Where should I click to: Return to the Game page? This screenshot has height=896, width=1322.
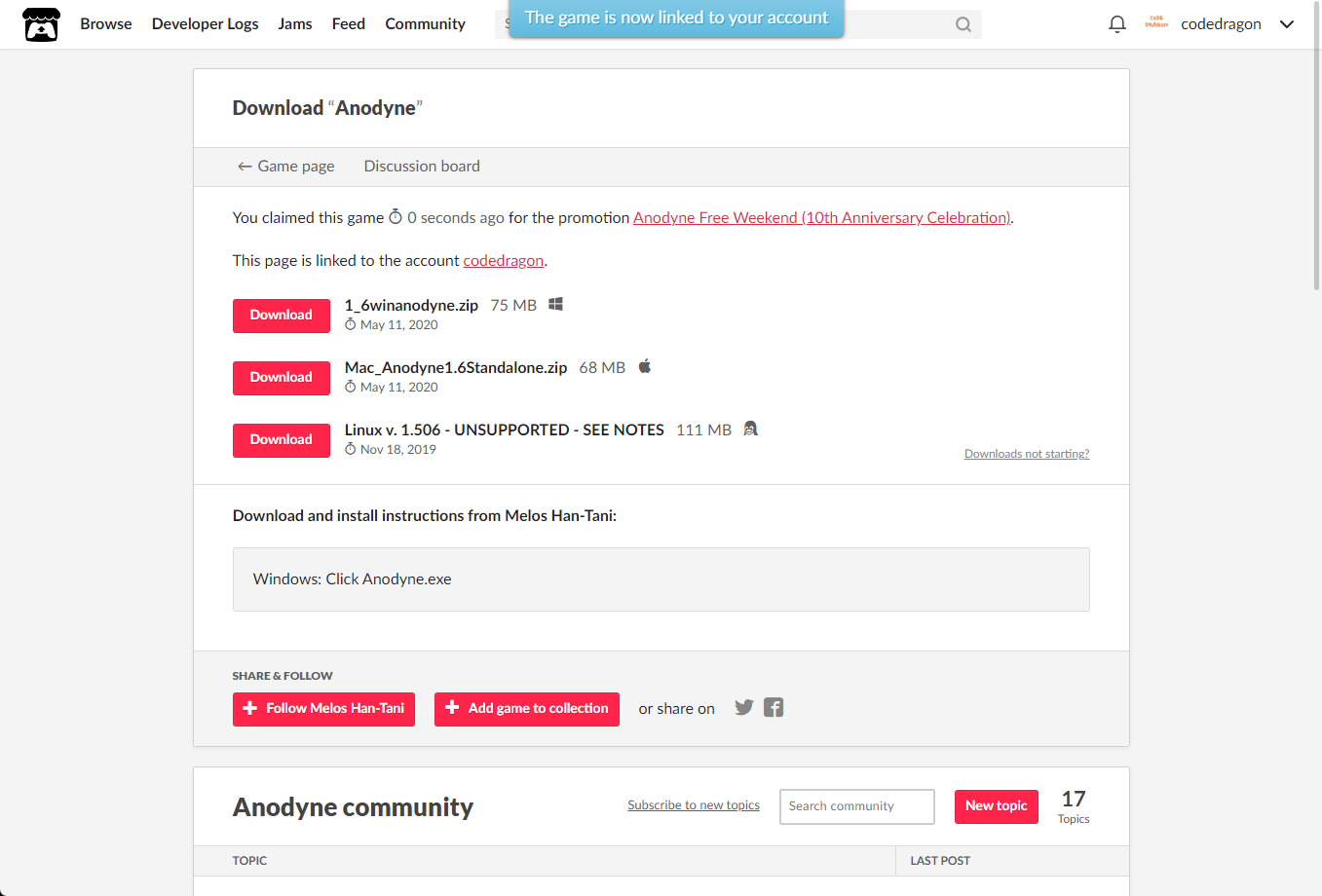[x=286, y=167]
